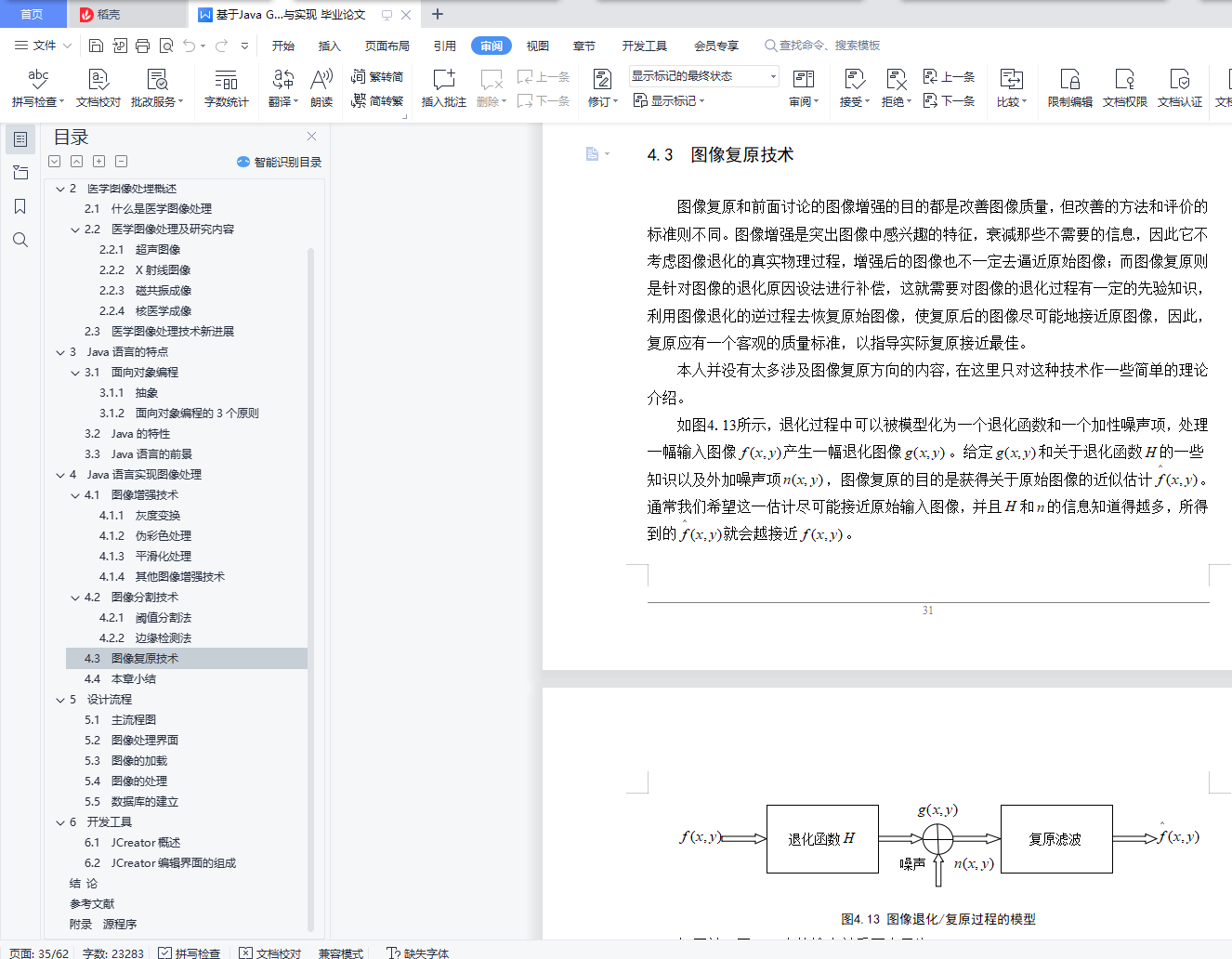Switch to the 视图 ribbon tab
The image size is (1232, 959).
pos(538,46)
